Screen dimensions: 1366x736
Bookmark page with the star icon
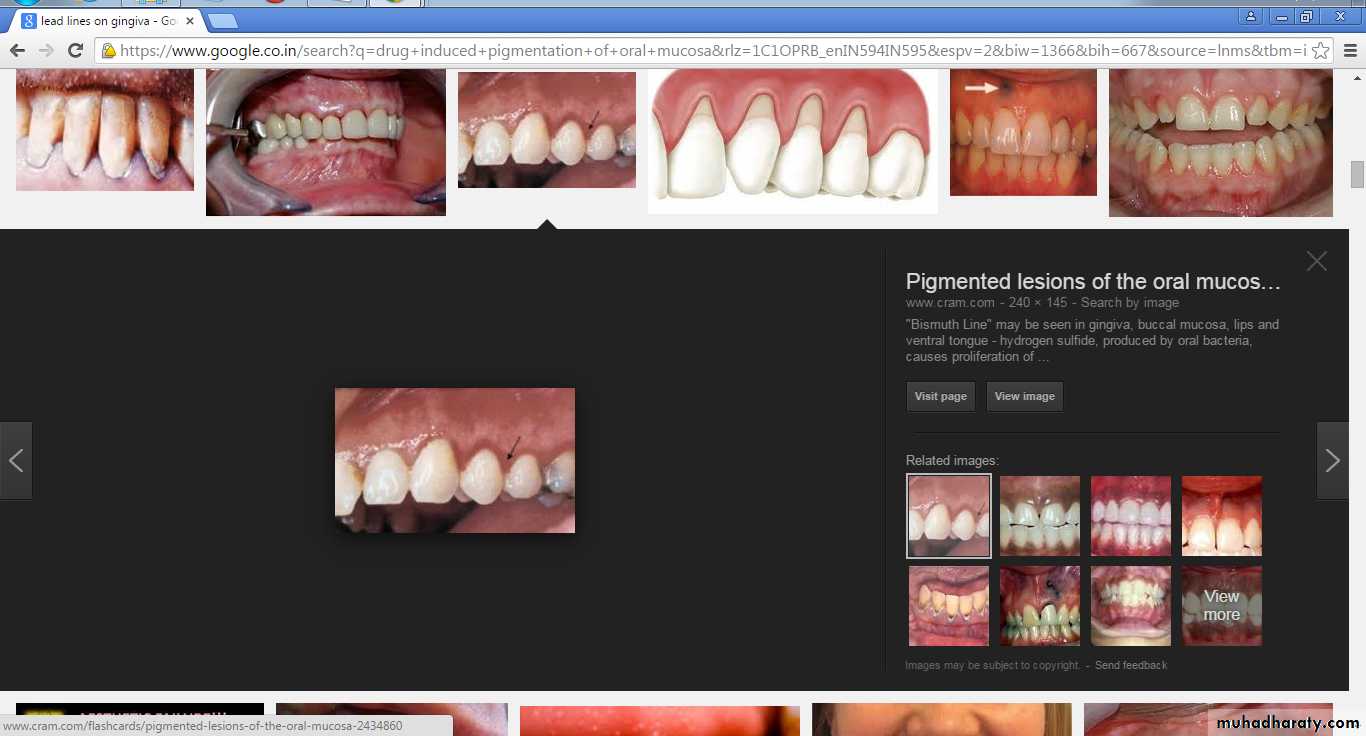point(1320,50)
